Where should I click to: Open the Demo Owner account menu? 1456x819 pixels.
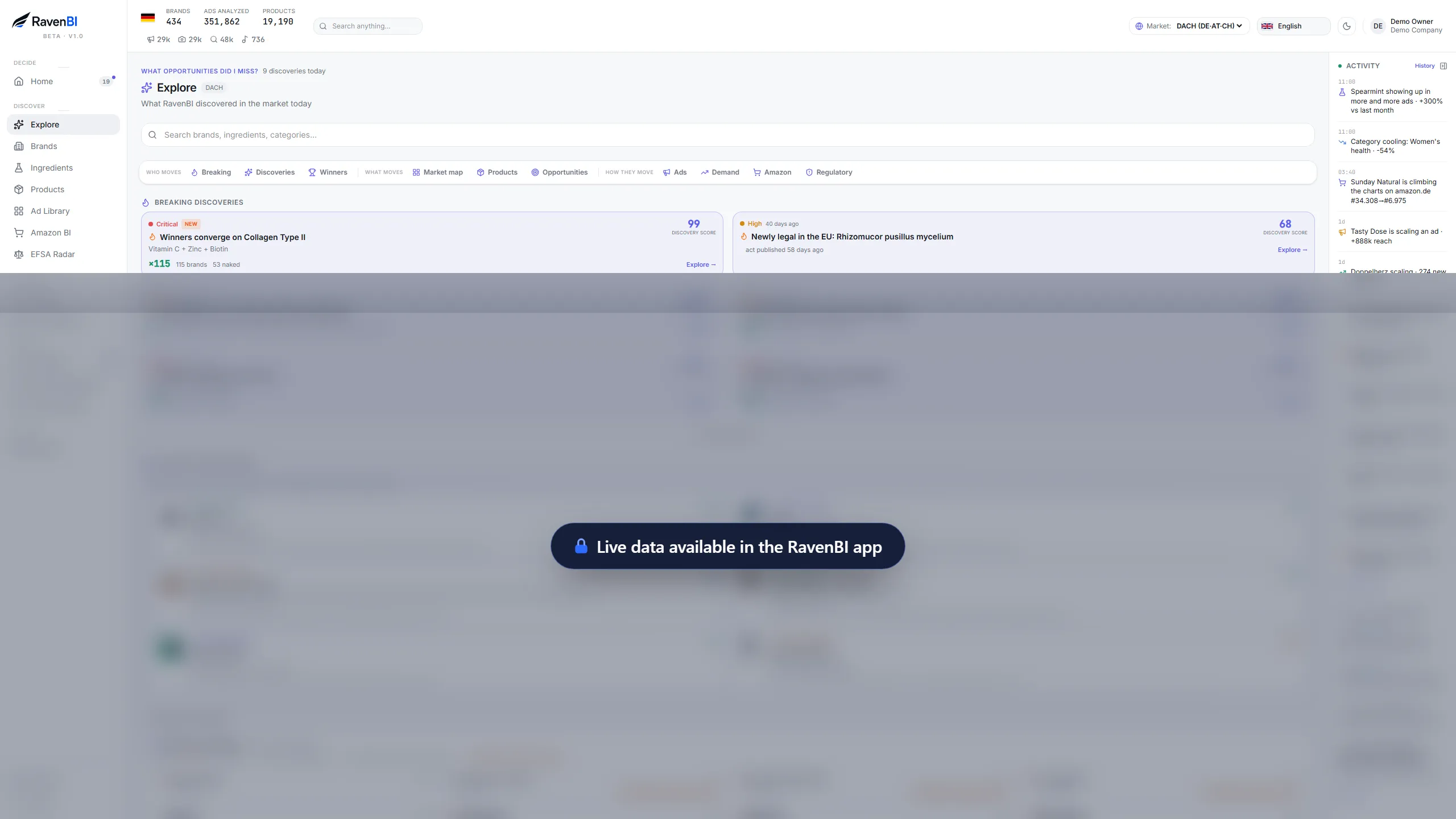coord(1407,26)
